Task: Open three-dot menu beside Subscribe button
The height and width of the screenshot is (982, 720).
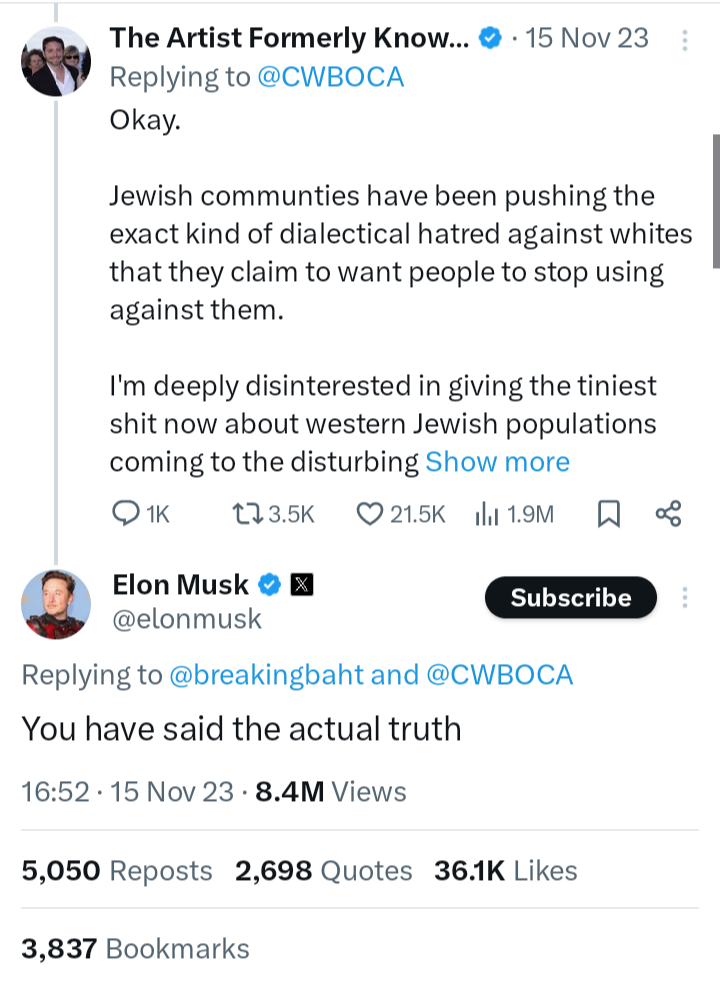Action: point(685,597)
